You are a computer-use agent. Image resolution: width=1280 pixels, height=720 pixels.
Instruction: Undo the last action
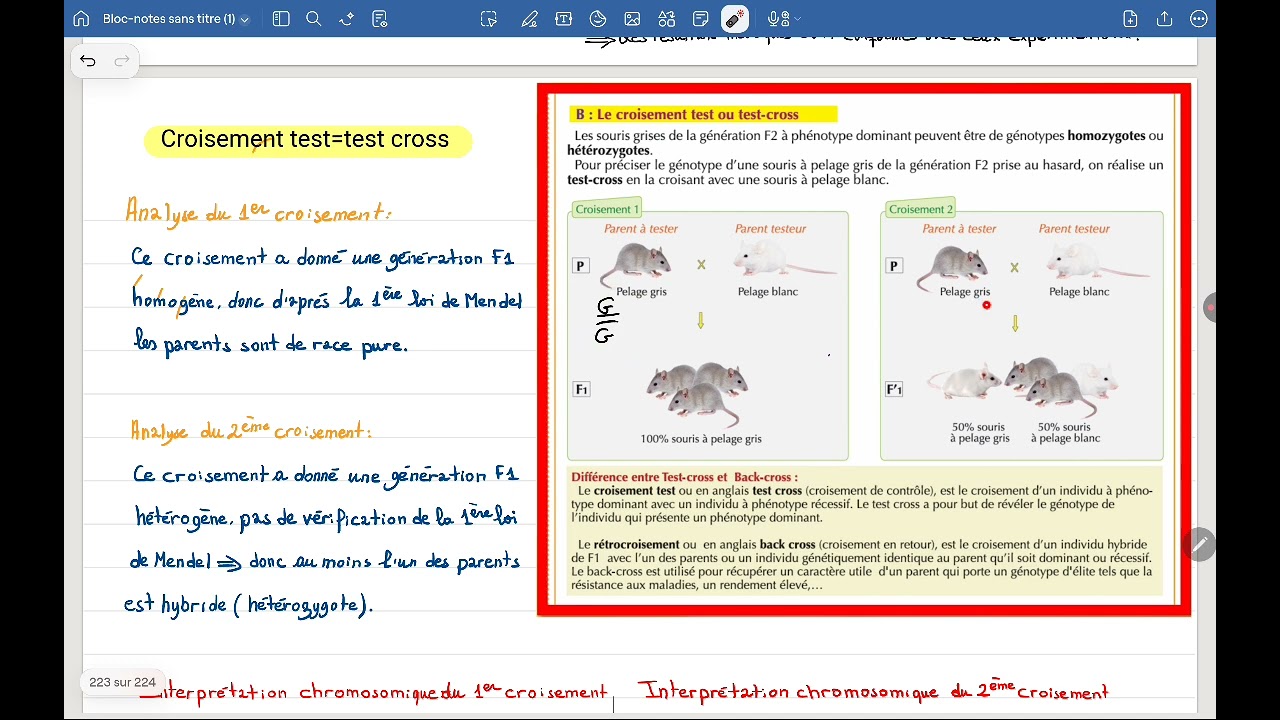click(x=88, y=61)
